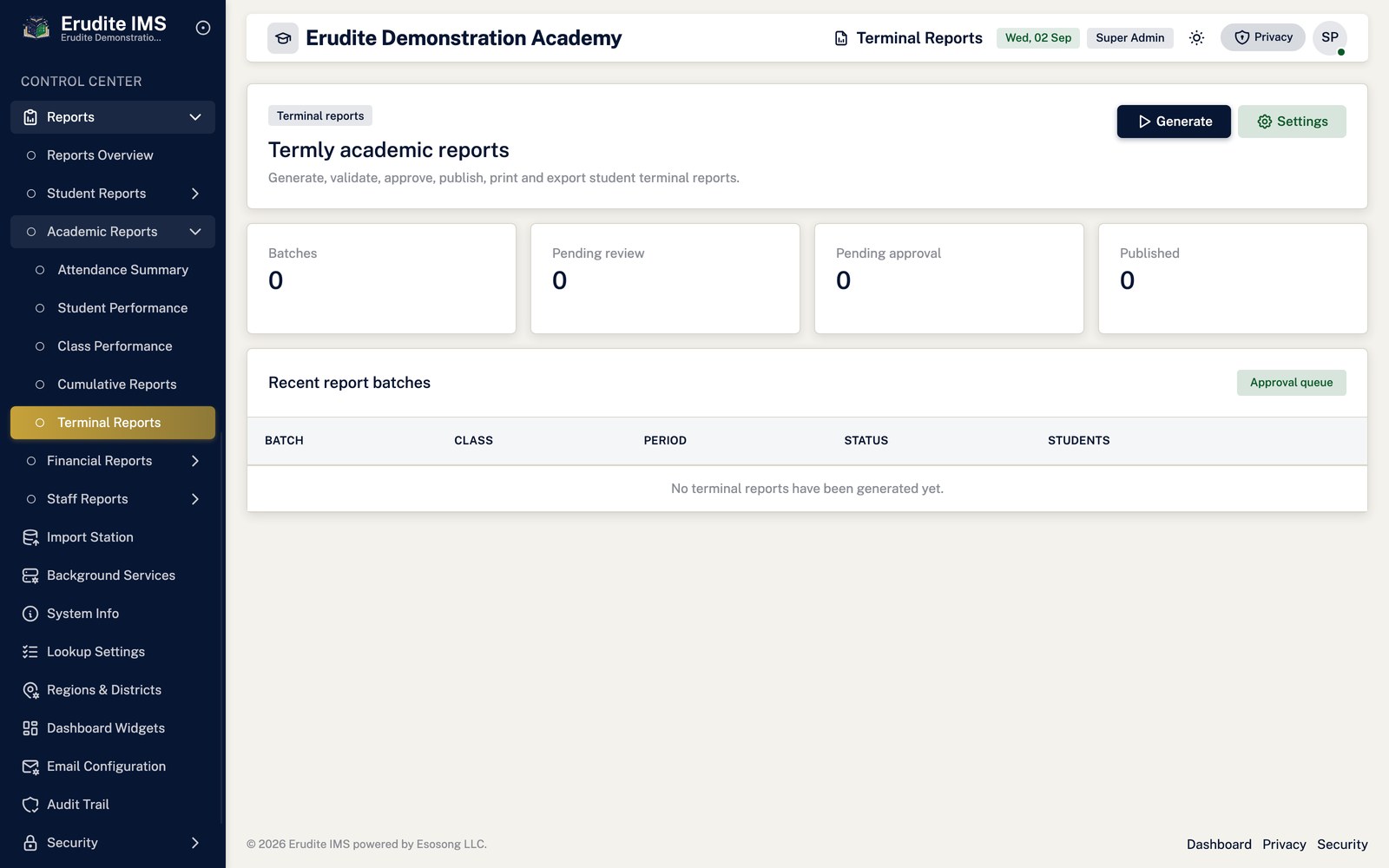Click the Lookup Settings list icon

point(30,652)
